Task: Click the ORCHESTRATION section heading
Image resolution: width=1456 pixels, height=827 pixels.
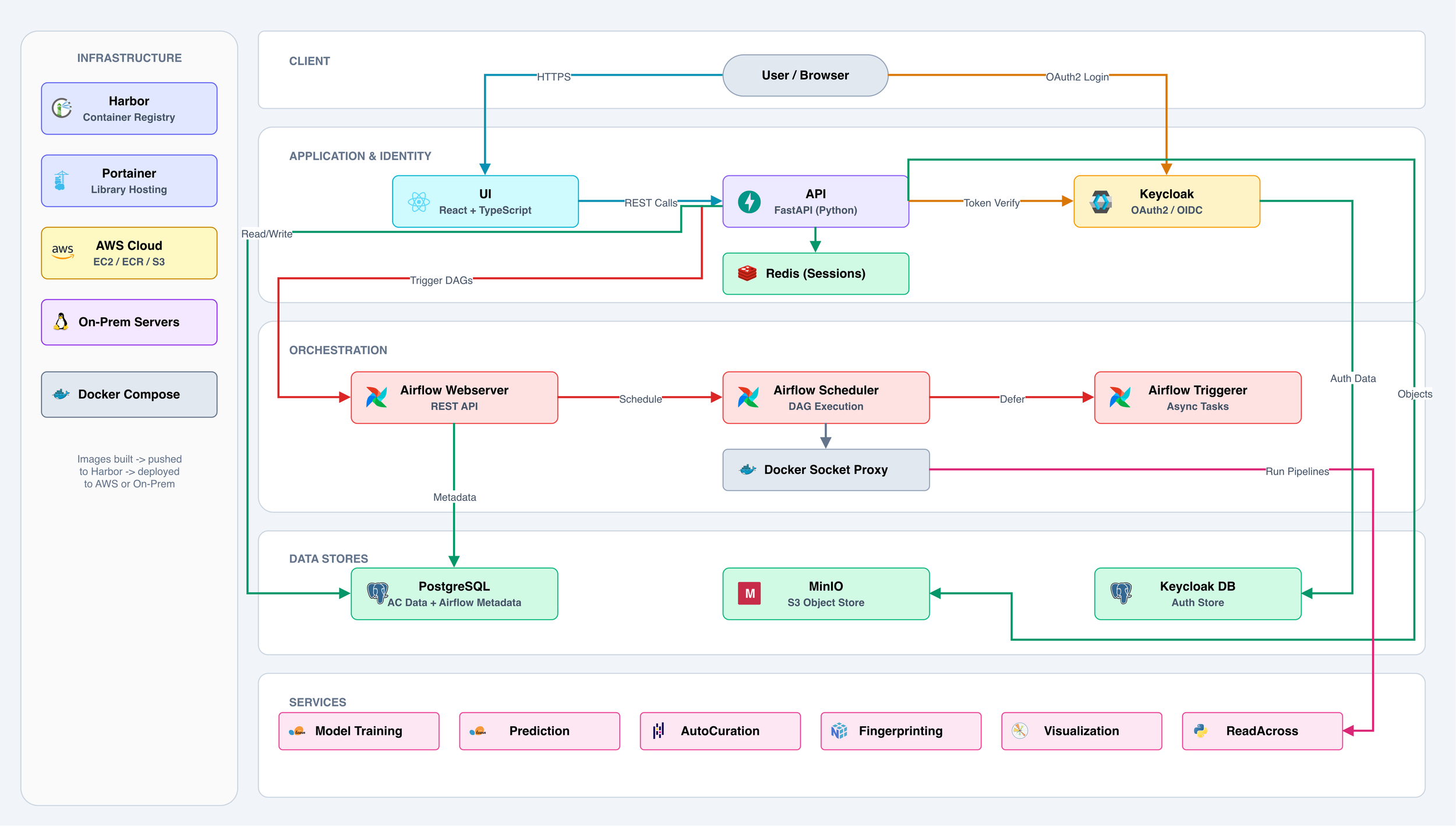Action: (x=338, y=350)
